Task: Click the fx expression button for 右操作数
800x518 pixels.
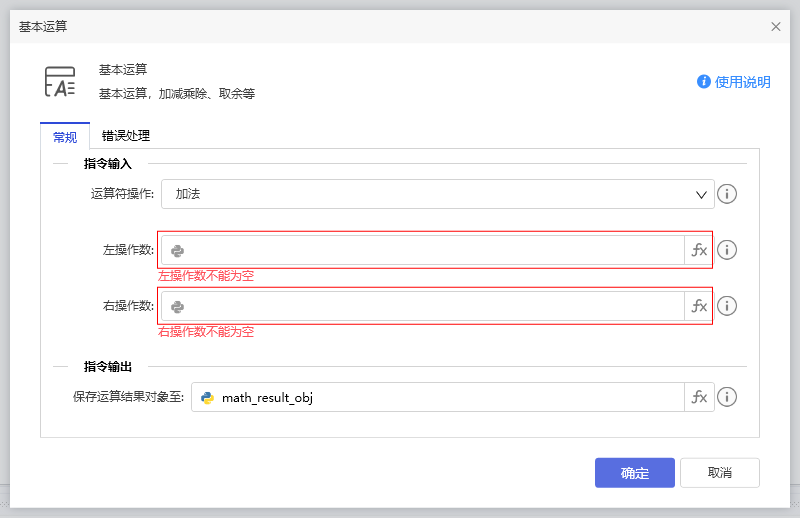Action: coord(699,306)
